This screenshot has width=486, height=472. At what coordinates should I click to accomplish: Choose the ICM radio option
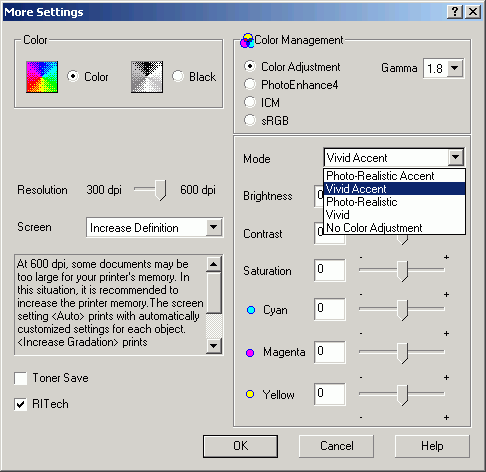tap(250, 102)
